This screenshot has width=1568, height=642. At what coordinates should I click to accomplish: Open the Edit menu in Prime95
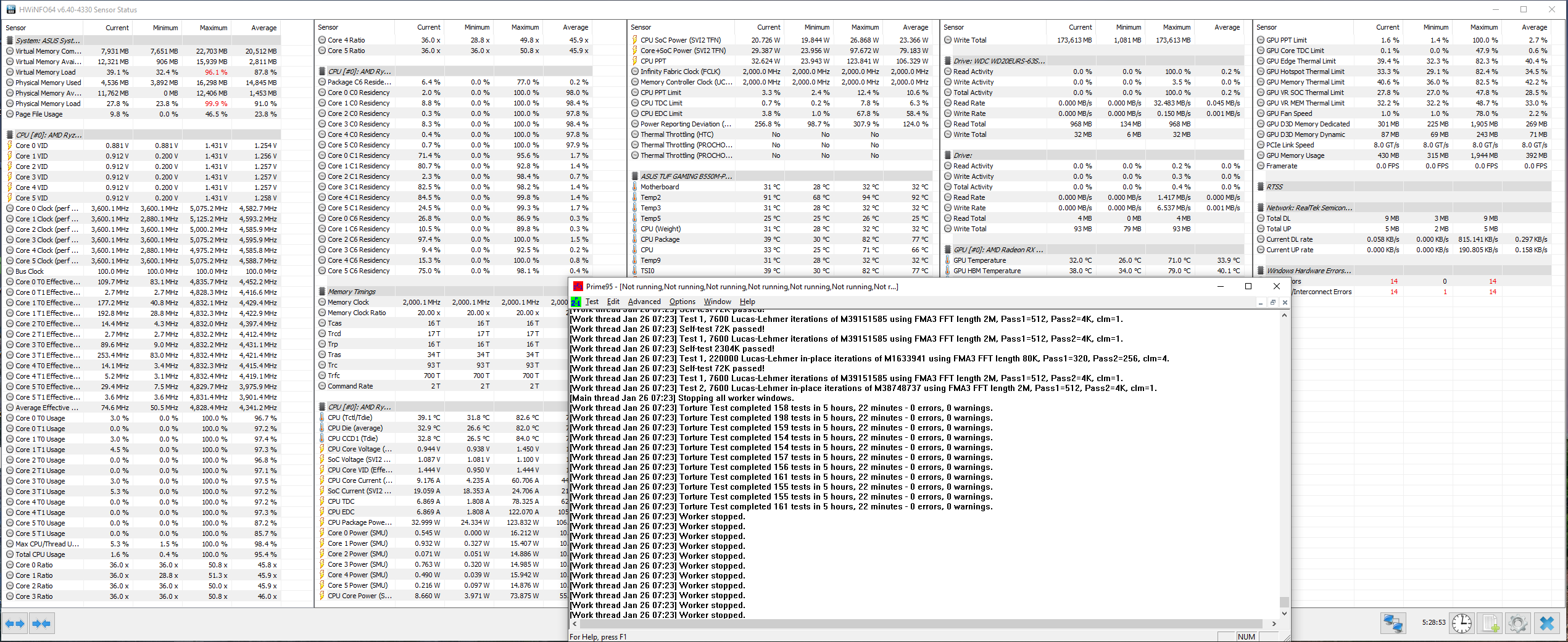613,302
